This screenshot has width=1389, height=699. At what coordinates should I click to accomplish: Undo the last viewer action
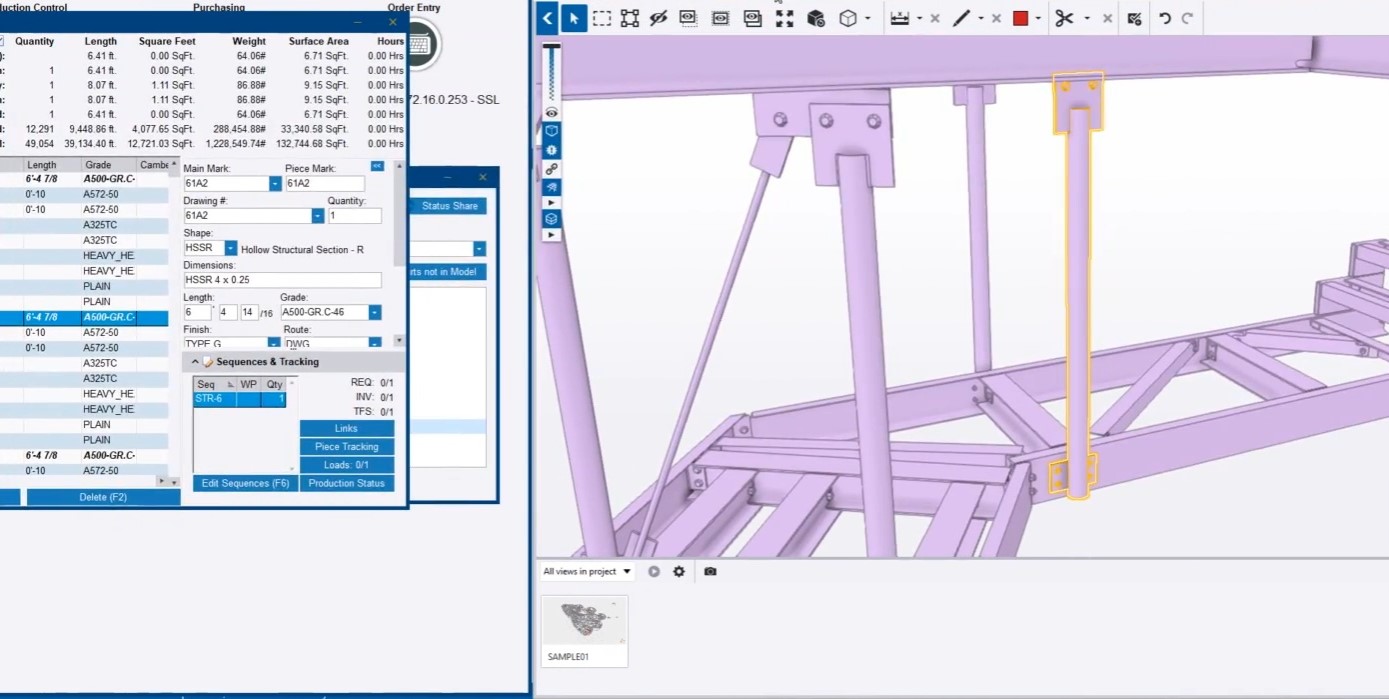[x=1165, y=18]
